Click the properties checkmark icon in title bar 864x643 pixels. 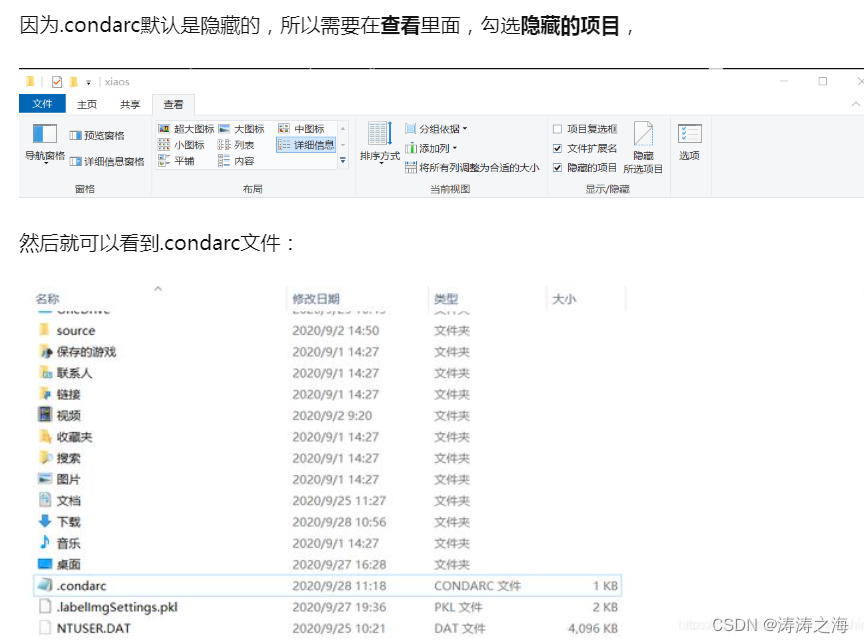(57, 82)
